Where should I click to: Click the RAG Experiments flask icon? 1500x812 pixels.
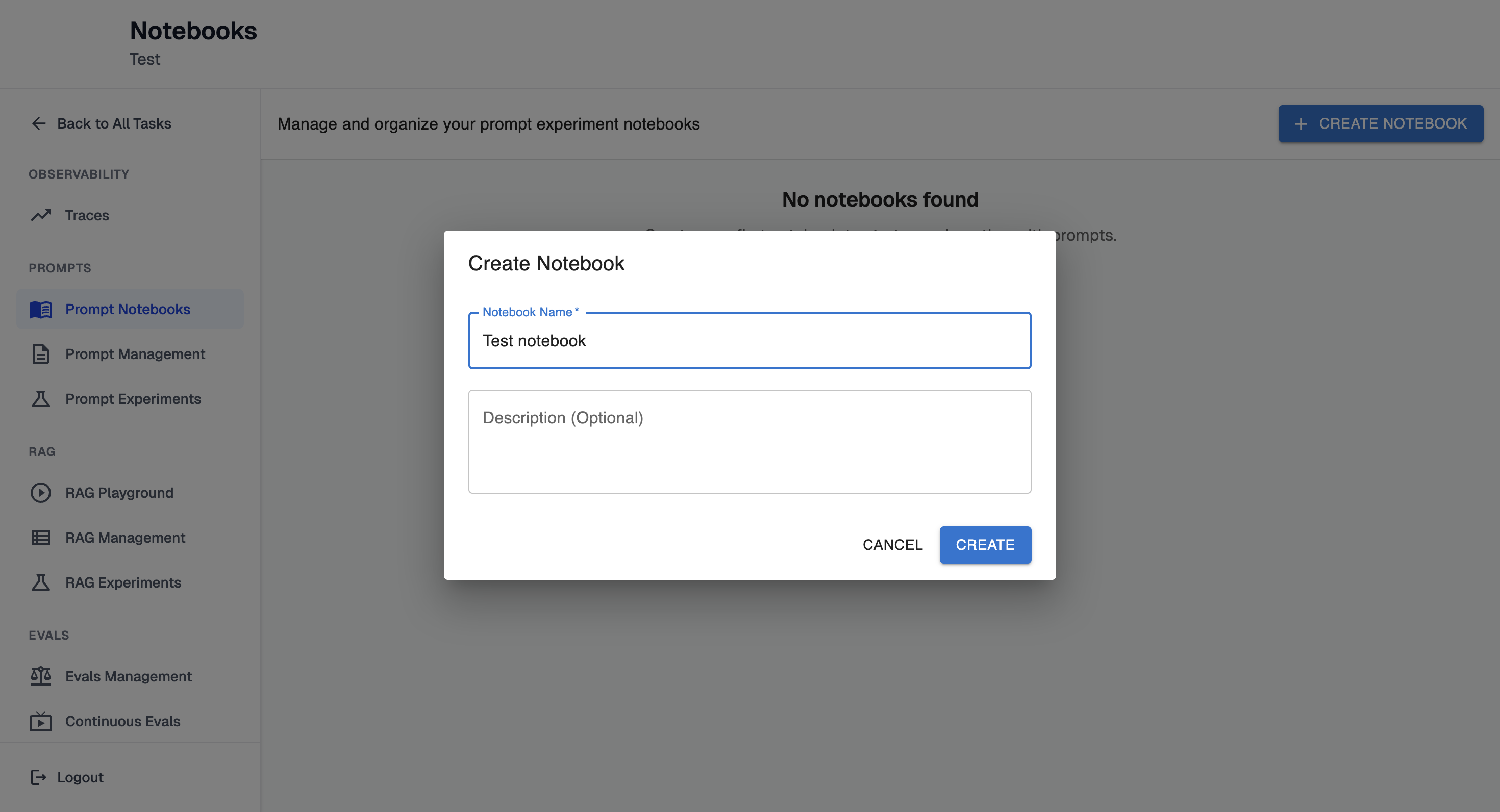click(x=41, y=582)
